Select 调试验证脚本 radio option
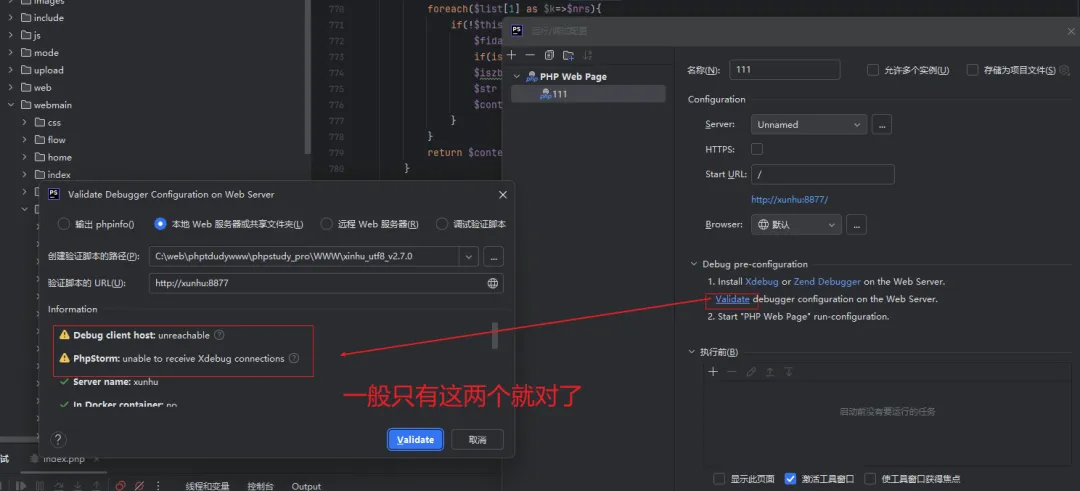The width and height of the screenshot is (1080, 491). coord(442,224)
